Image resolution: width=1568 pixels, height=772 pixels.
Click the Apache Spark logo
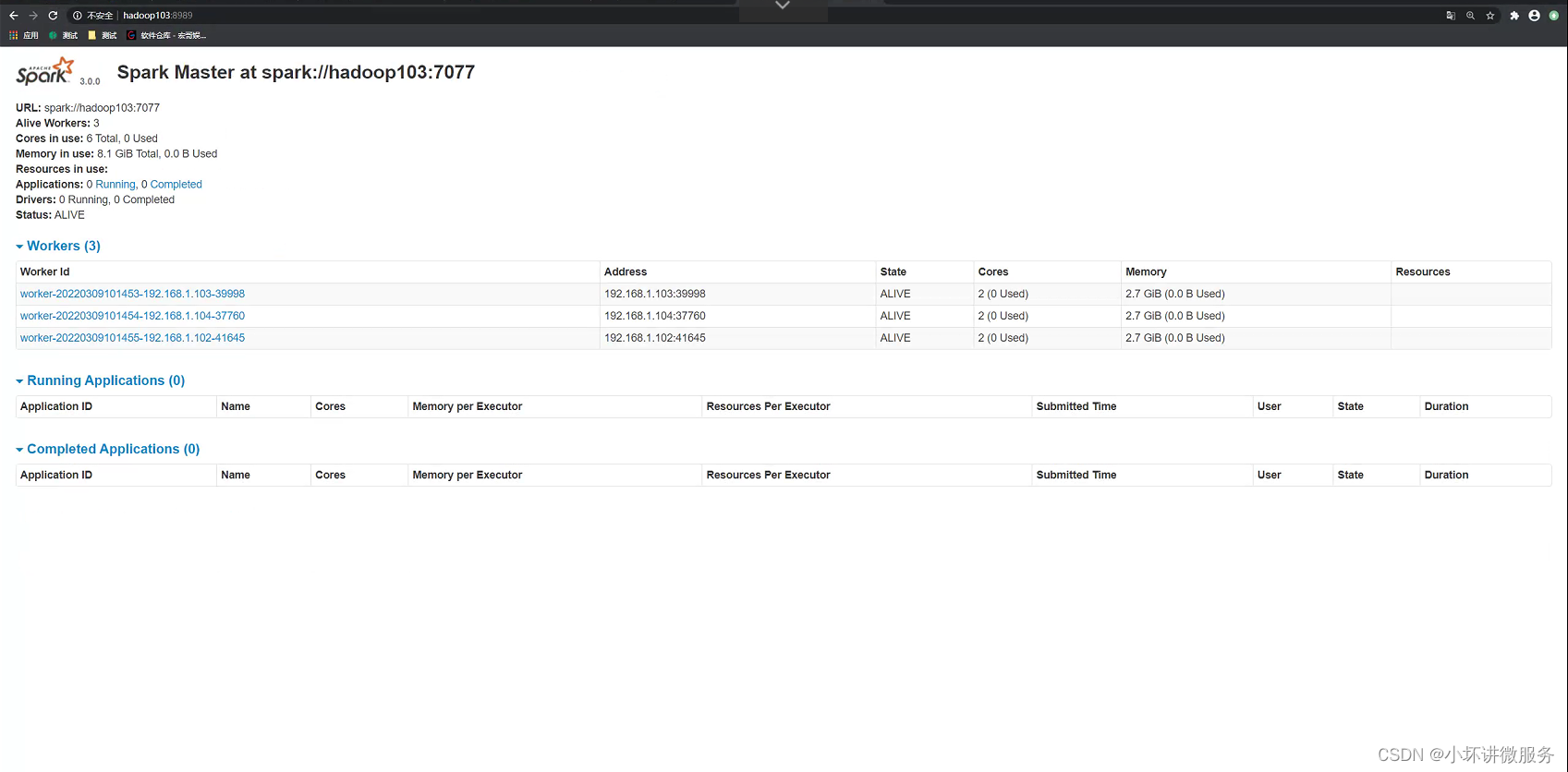click(44, 71)
